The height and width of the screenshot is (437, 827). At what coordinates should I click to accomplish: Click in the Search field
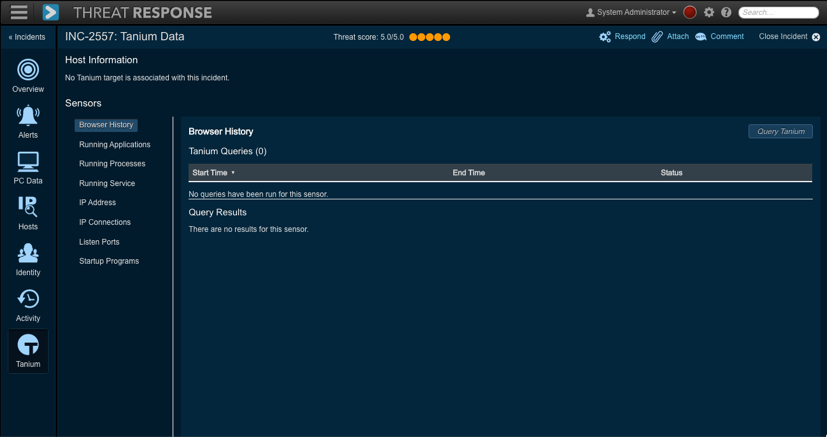pyautogui.click(x=779, y=13)
